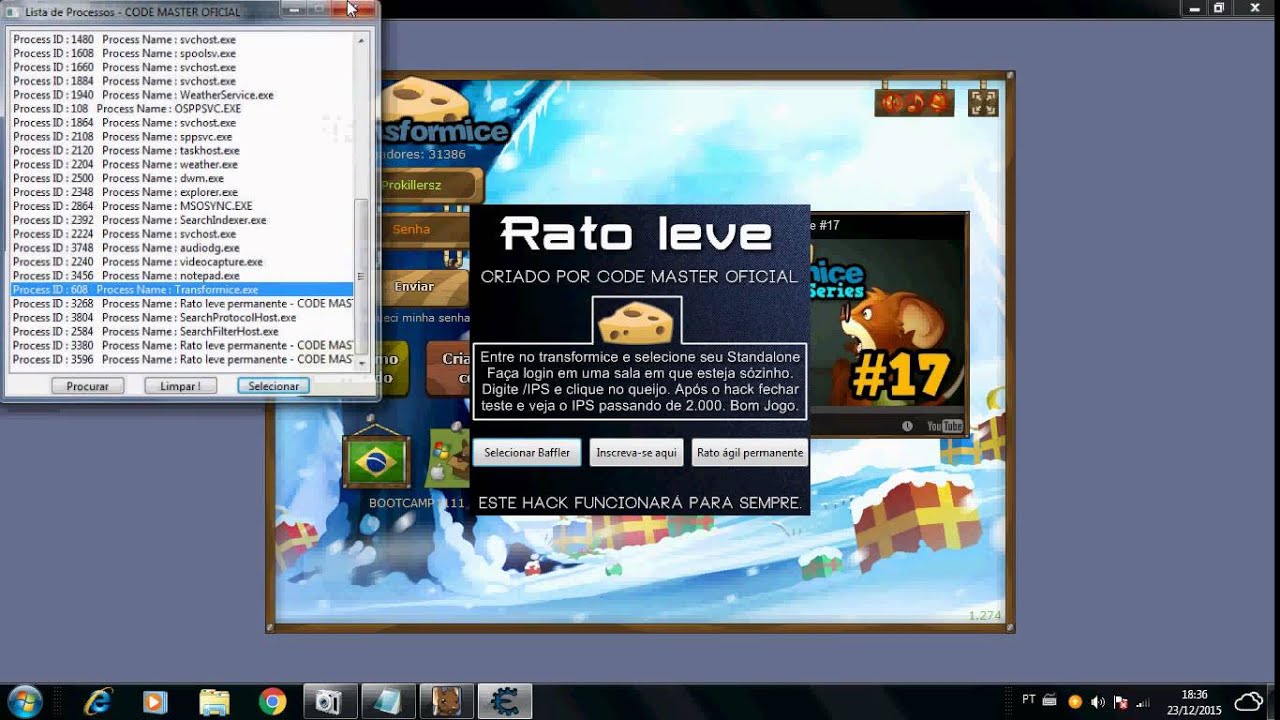Select process ID 1480 svchost.exe row

[182, 39]
